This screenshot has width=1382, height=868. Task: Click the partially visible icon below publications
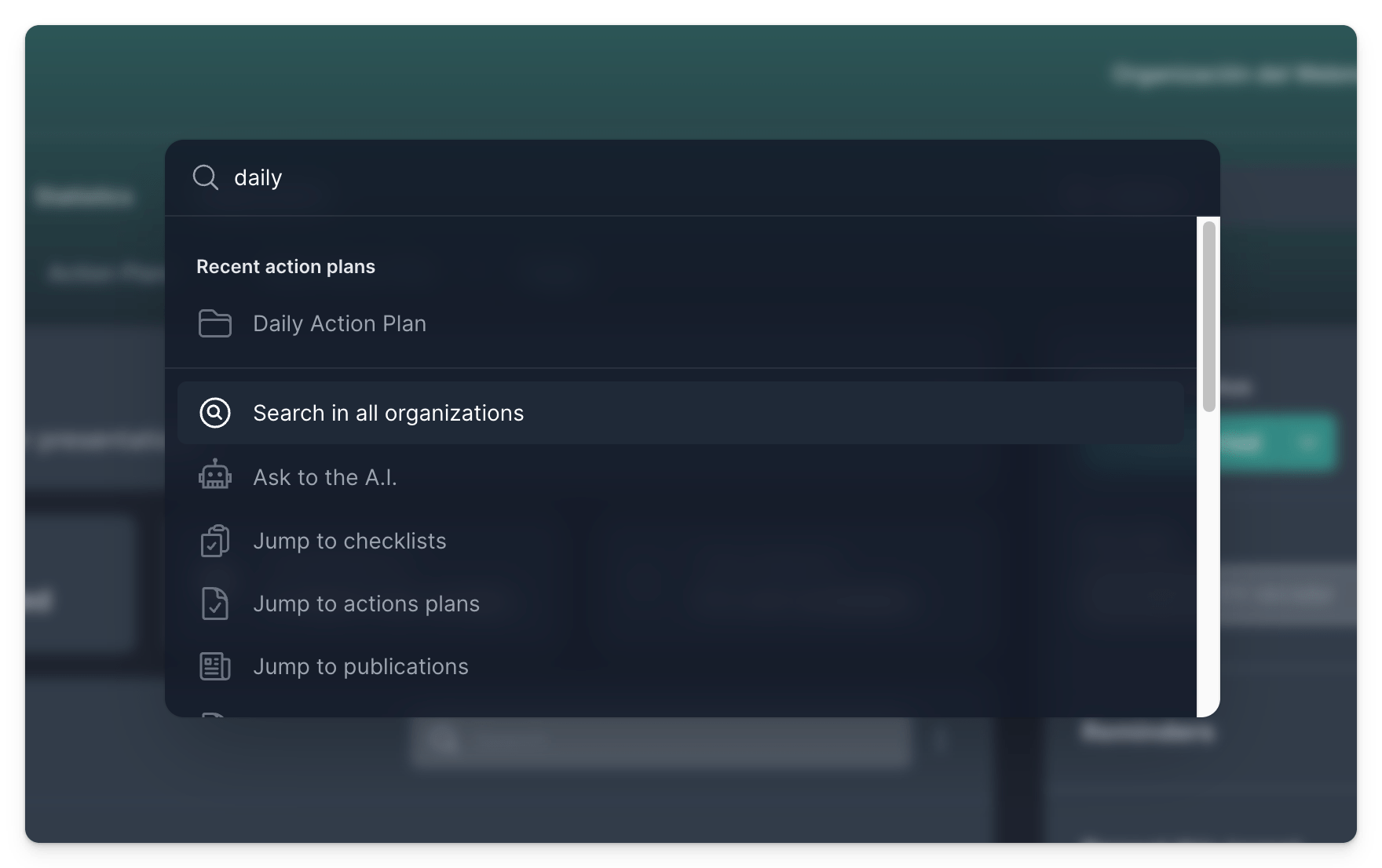pyautogui.click(x=213, y=713)
